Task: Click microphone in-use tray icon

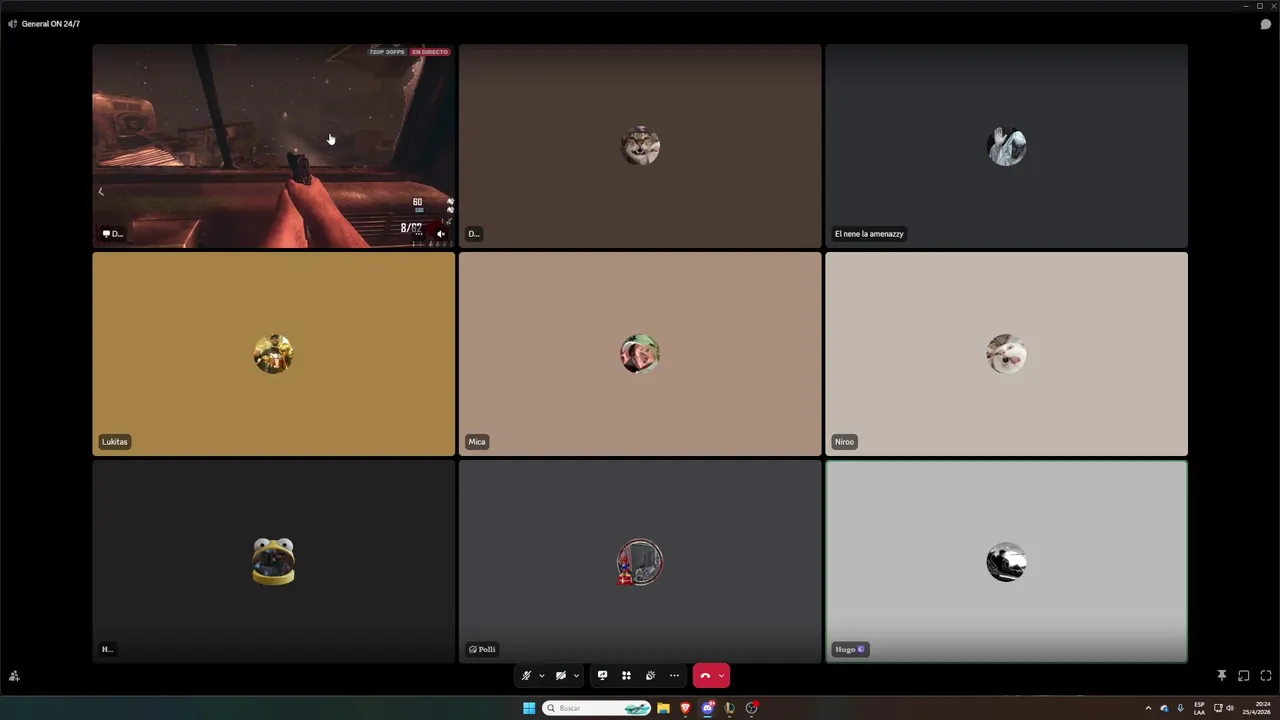Action: tap(1180, 708)
